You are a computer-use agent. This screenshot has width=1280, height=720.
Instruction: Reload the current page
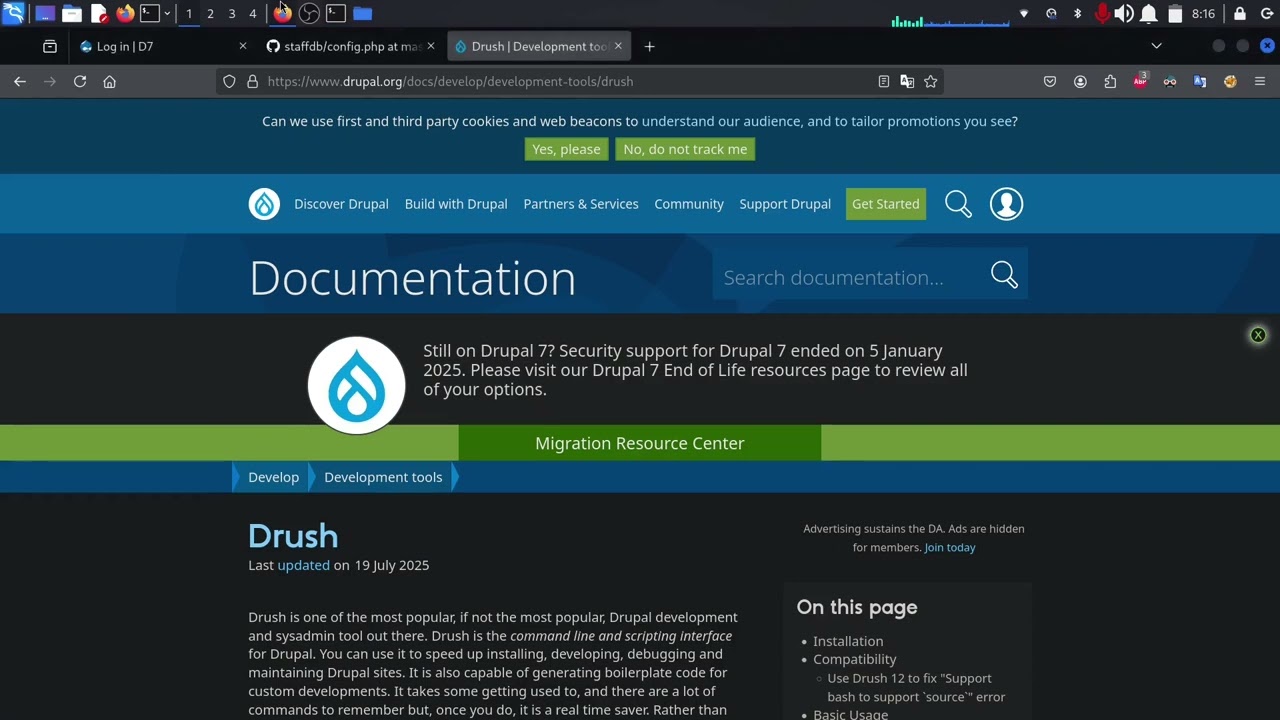(80, 81)
